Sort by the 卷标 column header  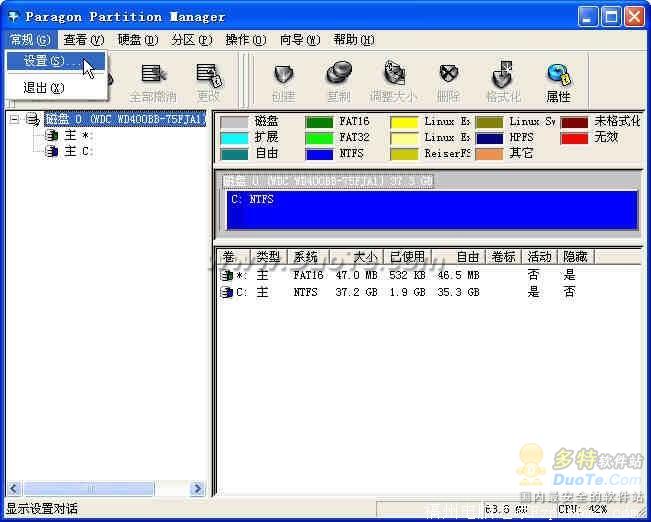pyautogui.click(x=504, y=257)
